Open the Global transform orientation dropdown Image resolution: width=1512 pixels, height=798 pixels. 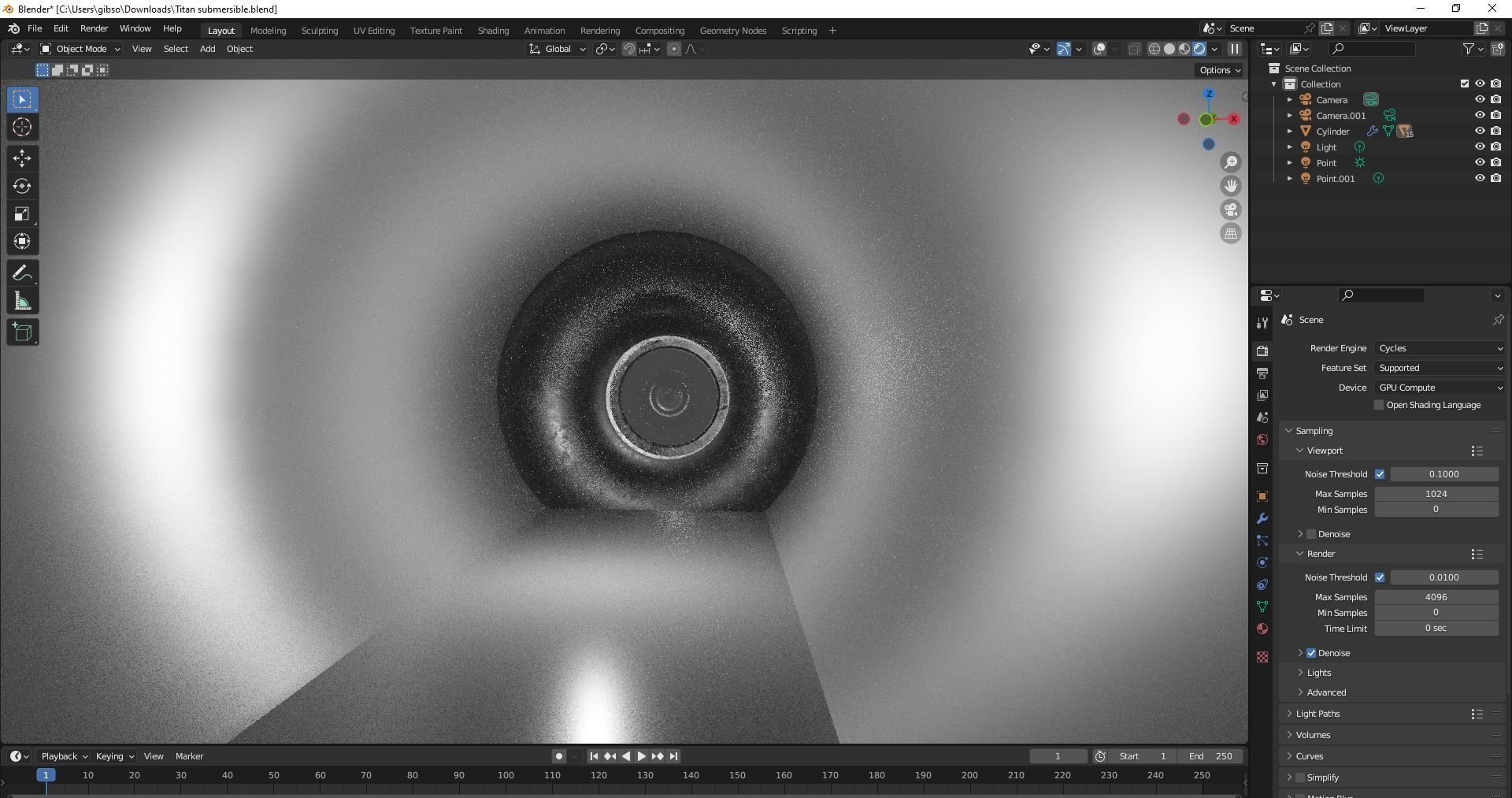[558, 49]
